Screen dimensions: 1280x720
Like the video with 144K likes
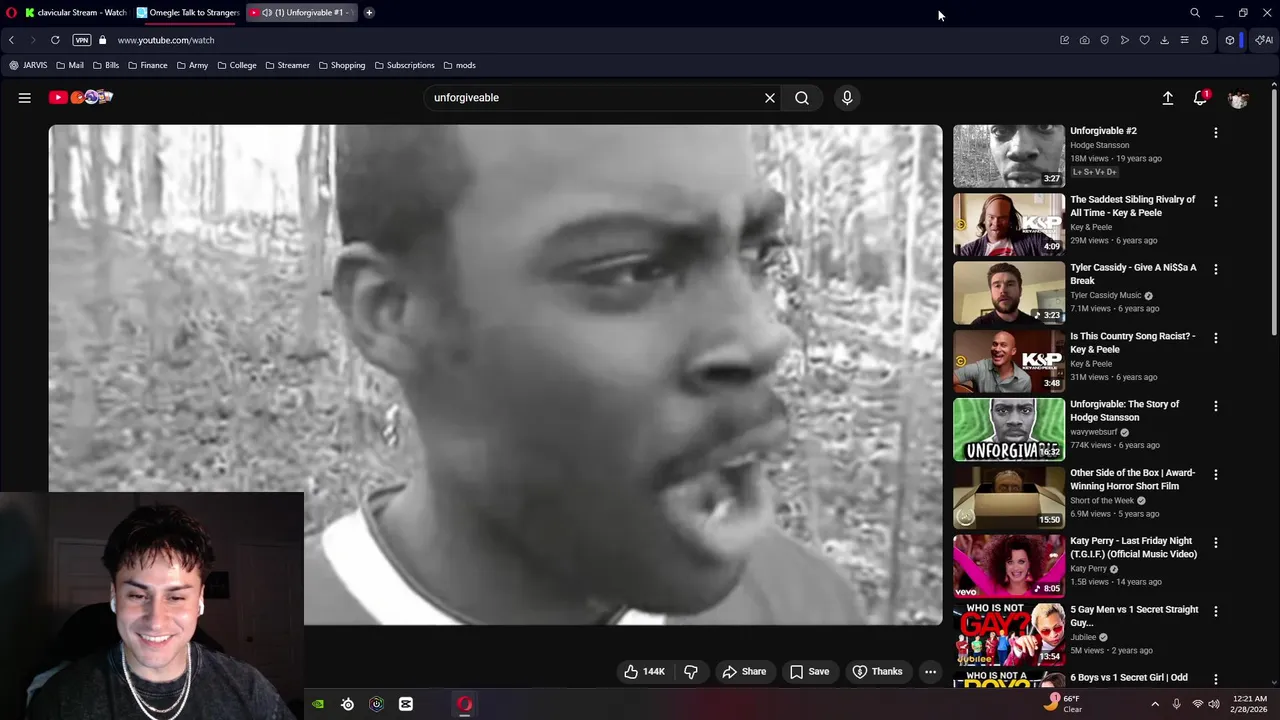[x=644, y=672]
